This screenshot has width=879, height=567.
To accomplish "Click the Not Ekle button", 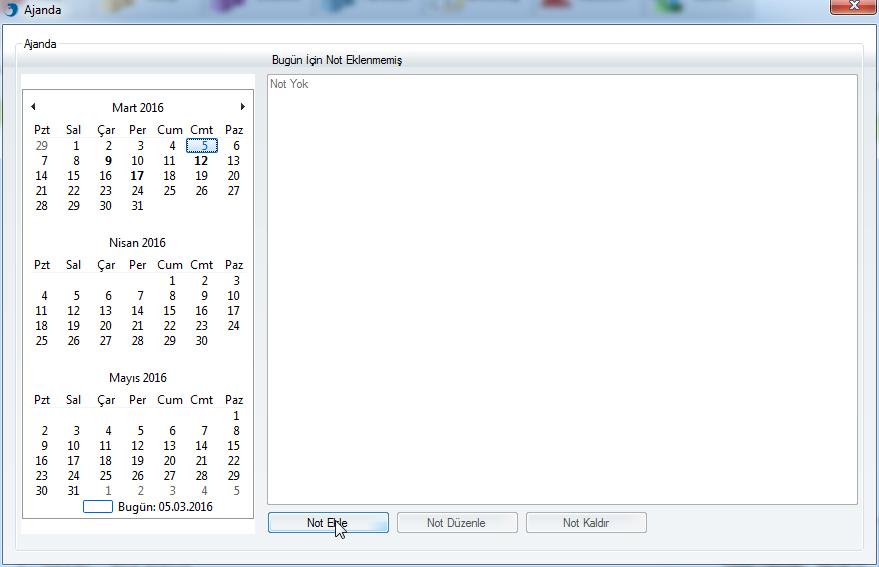I will click(328, 523).
